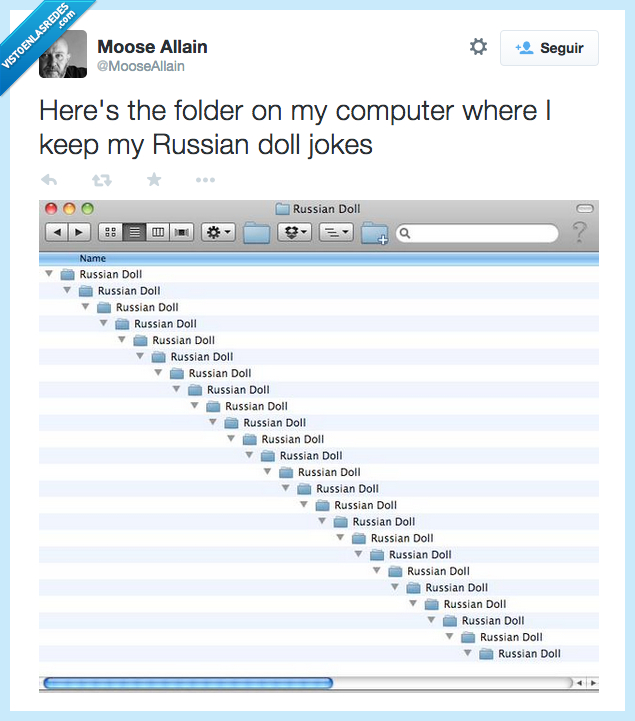Open the Dropbox toolbar menu
635x721 pixels.
coord(293,232)
